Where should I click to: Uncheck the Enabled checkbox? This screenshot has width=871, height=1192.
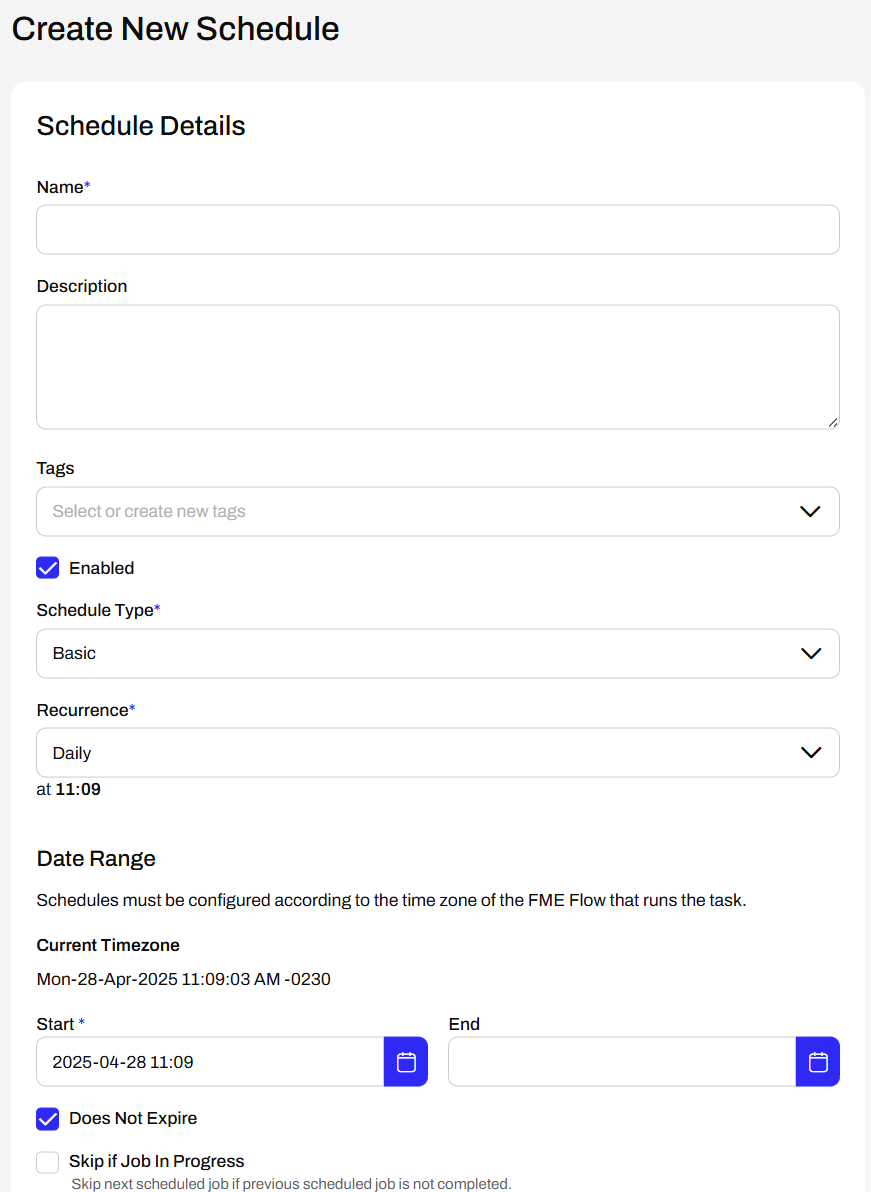click(x=48, y=568)
